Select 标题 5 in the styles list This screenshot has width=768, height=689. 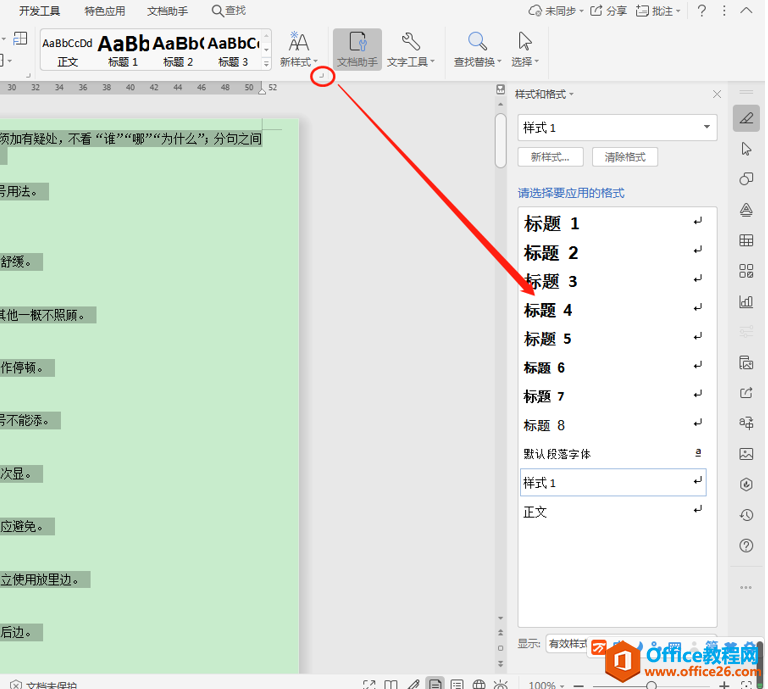click(613, 339)
